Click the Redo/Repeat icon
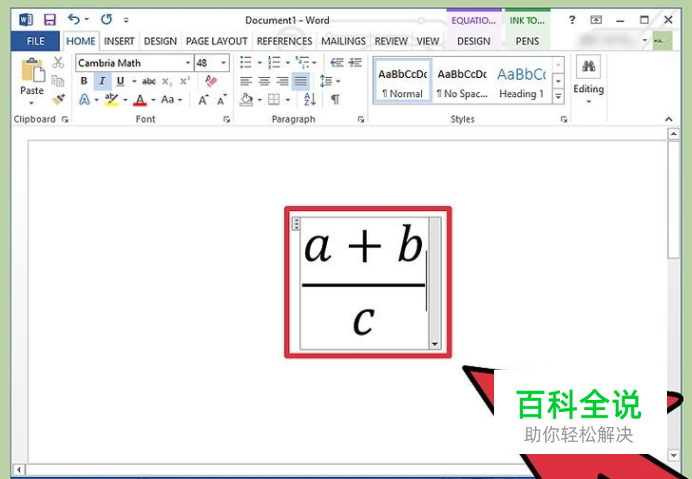The image size is (692, 479). tap(106, 19)
